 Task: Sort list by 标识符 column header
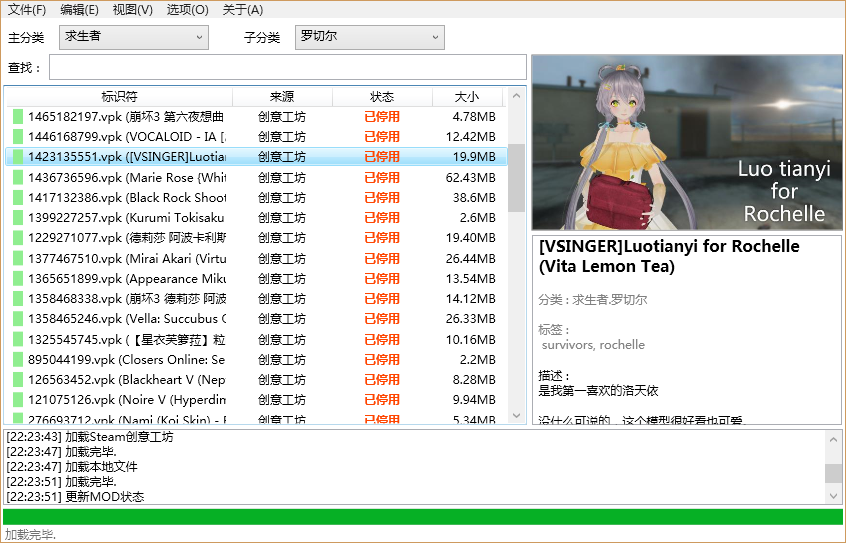tap(119, 97)
